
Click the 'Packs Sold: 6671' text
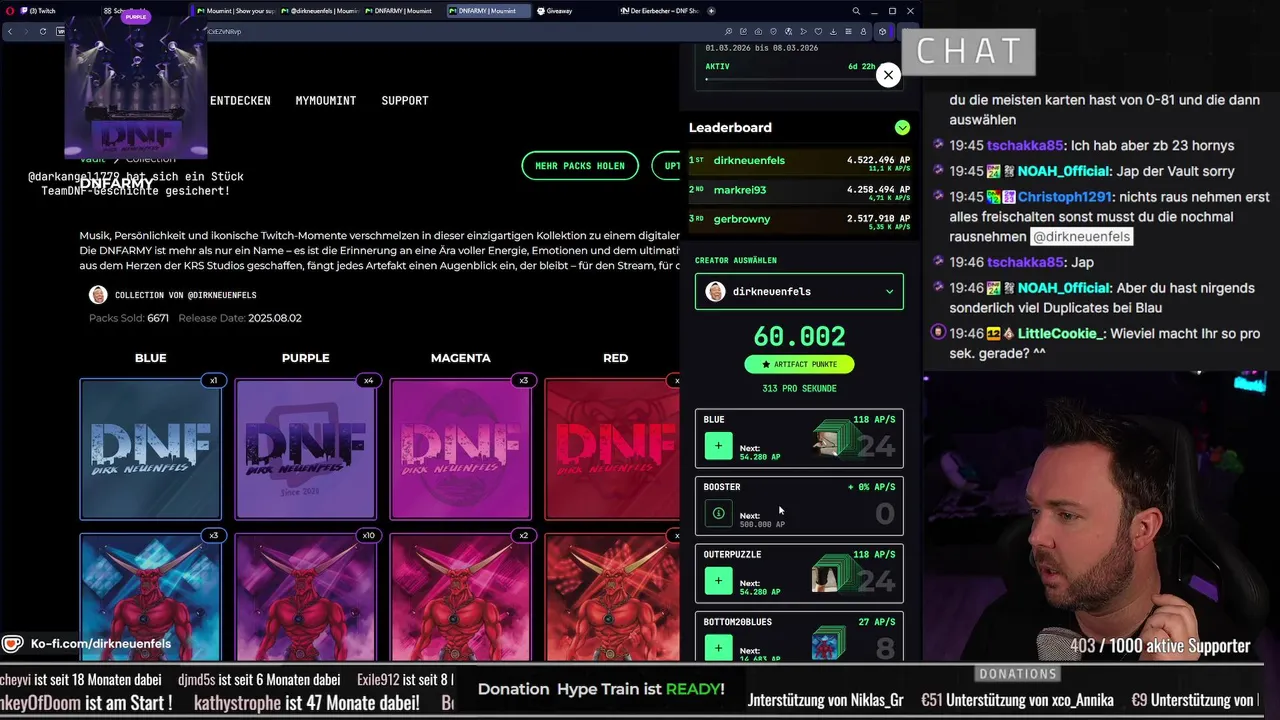[129, 318]
